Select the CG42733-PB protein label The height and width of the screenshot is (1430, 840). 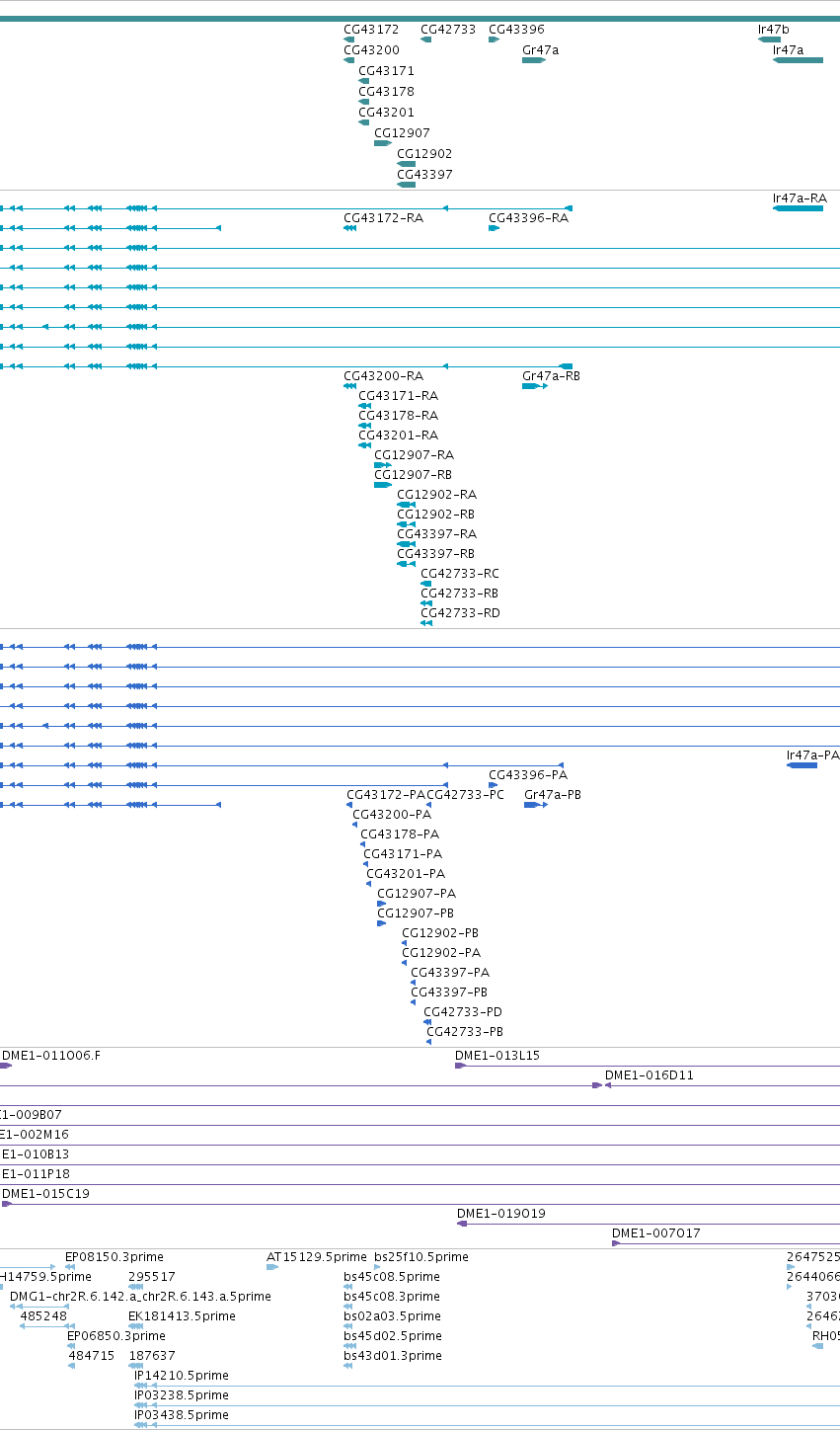click(465, 1032)
